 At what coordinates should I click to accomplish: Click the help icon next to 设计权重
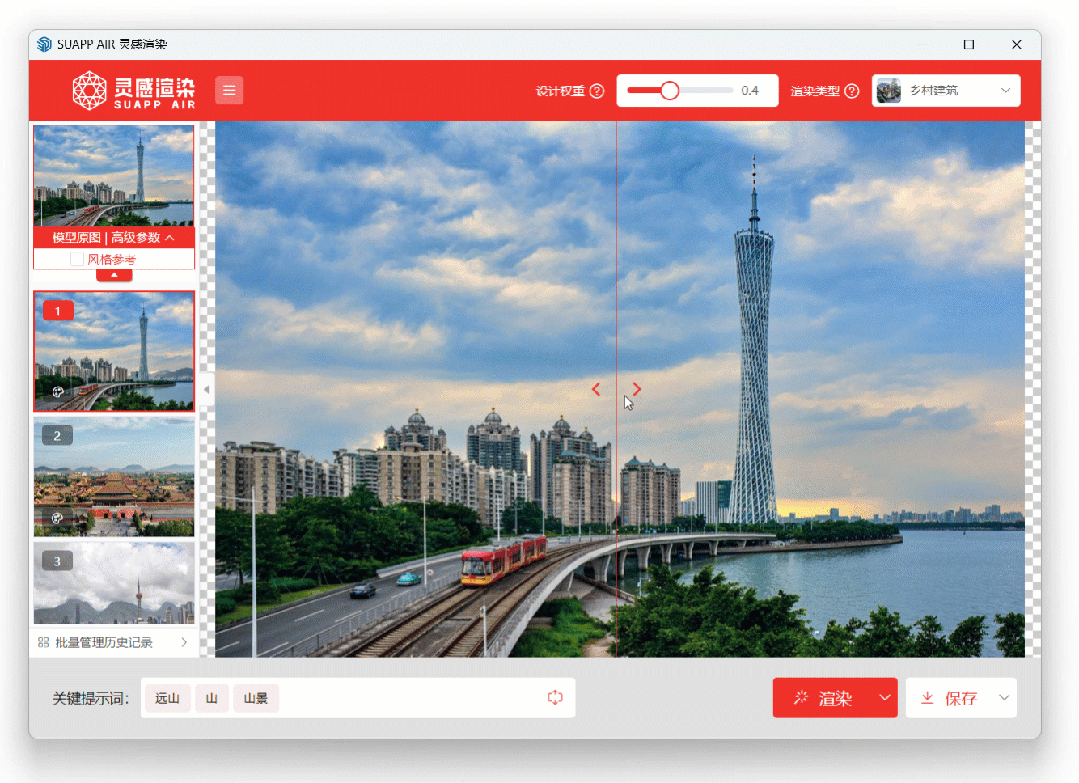pos(597,91)
